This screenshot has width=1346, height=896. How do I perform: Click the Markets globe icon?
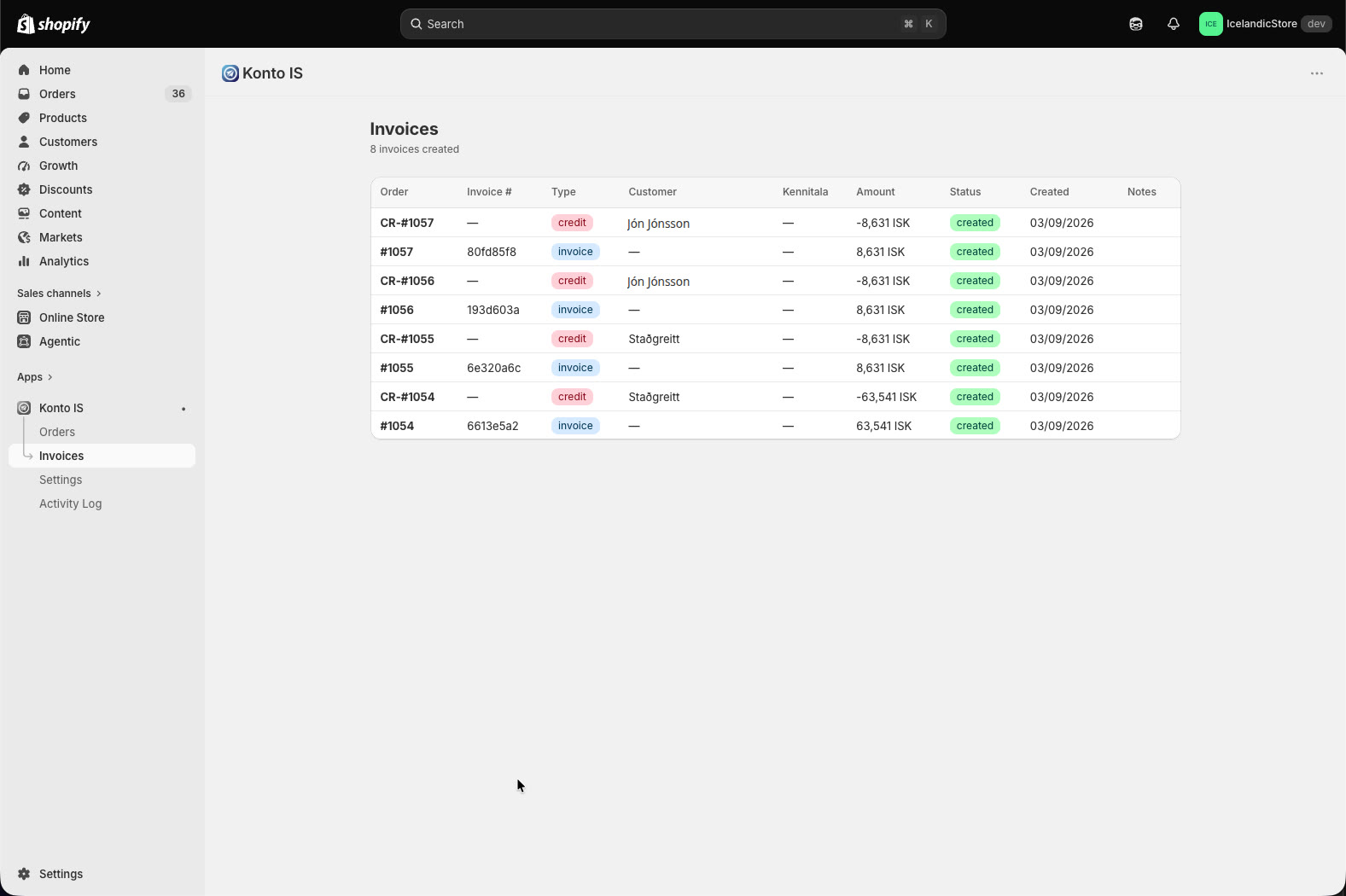click(24, 237)
